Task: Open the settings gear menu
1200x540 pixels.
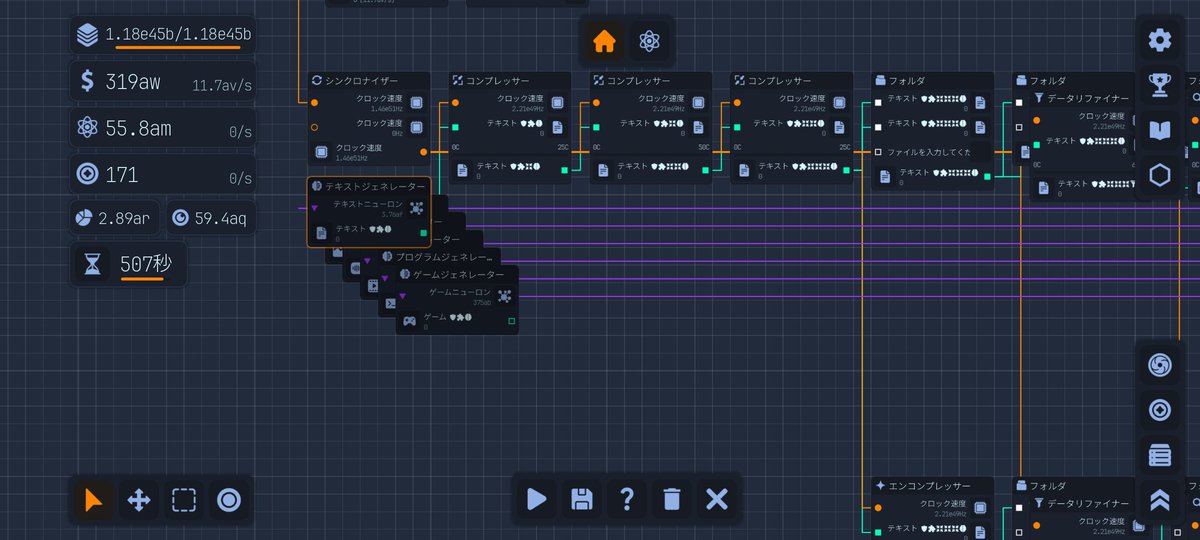Action: [x=1160, y=40]
